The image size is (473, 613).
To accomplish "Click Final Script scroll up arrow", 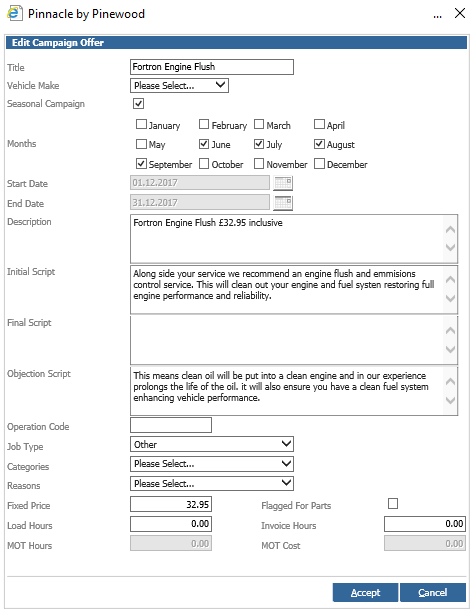I will click(x=450, y=331).
